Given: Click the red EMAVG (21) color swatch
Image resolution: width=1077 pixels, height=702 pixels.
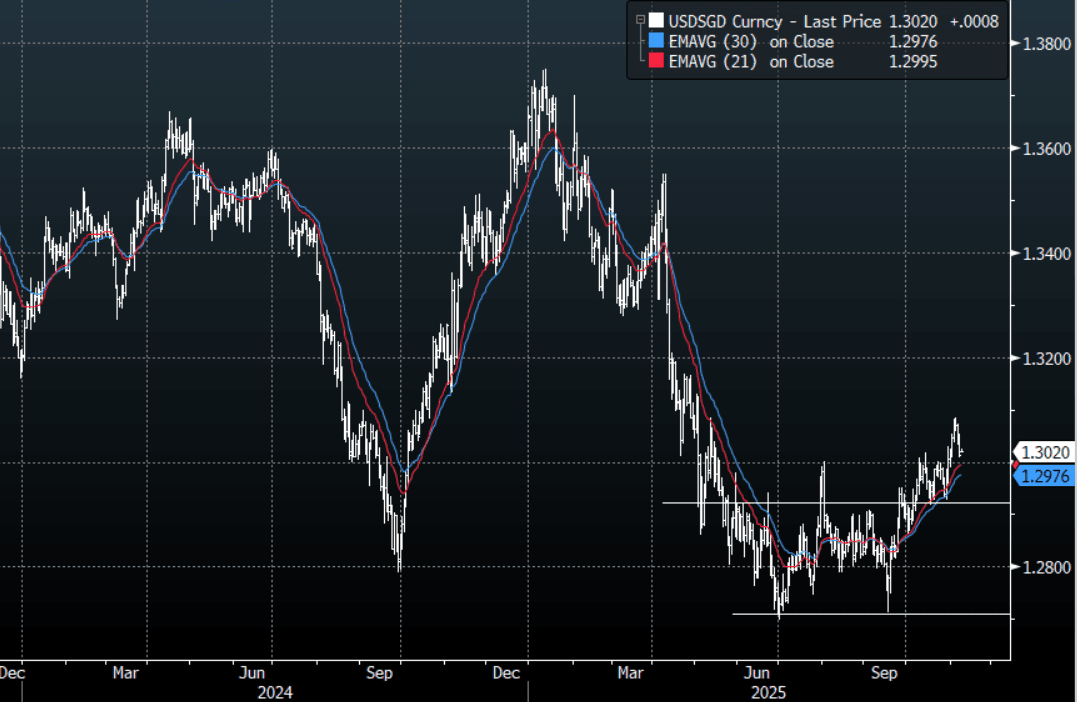Looking at the screenshot, I should click(655, 62).
